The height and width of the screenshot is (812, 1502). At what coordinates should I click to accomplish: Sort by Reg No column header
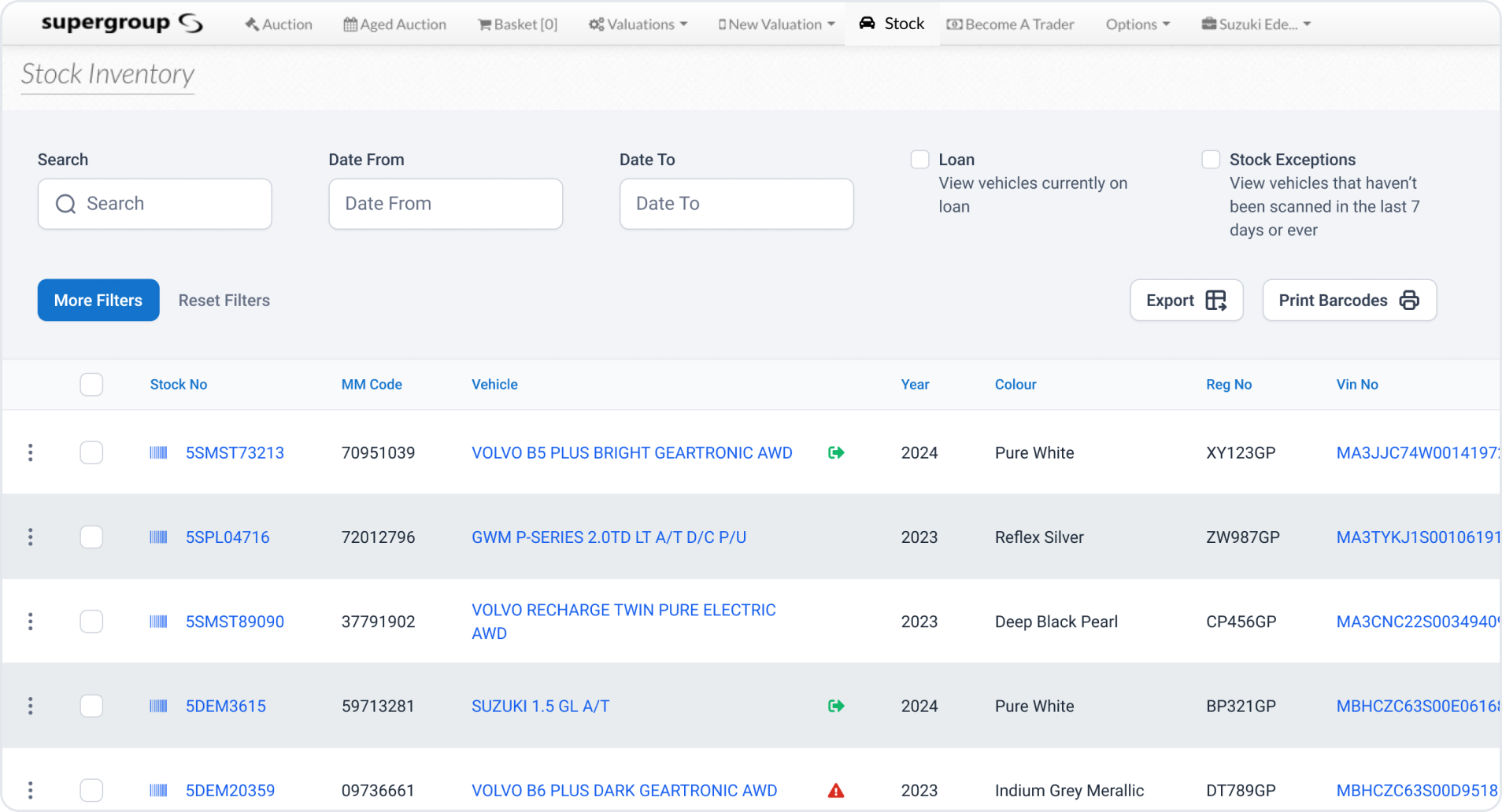pos(1229,385)
